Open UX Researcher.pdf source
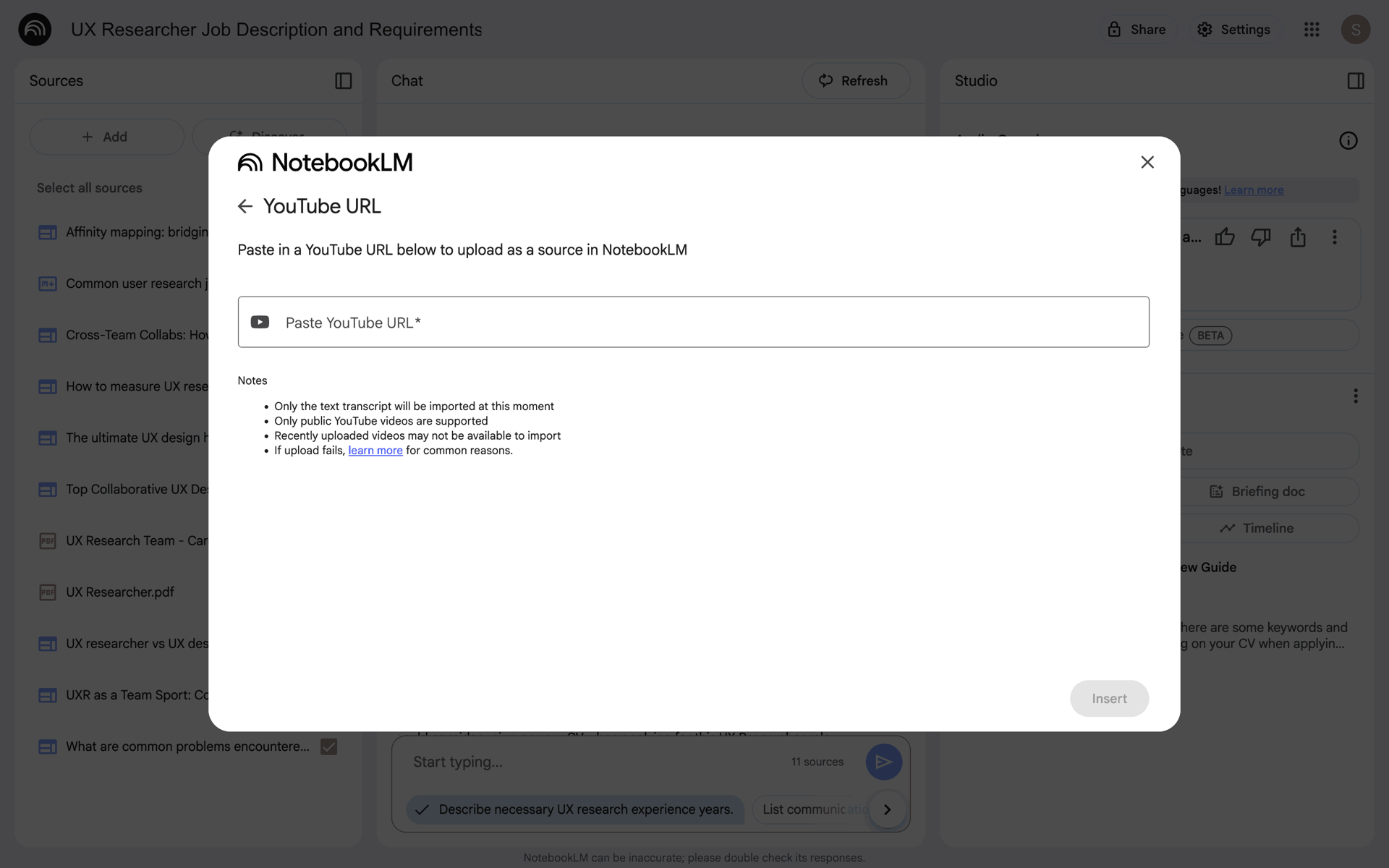 pos(120,592)
